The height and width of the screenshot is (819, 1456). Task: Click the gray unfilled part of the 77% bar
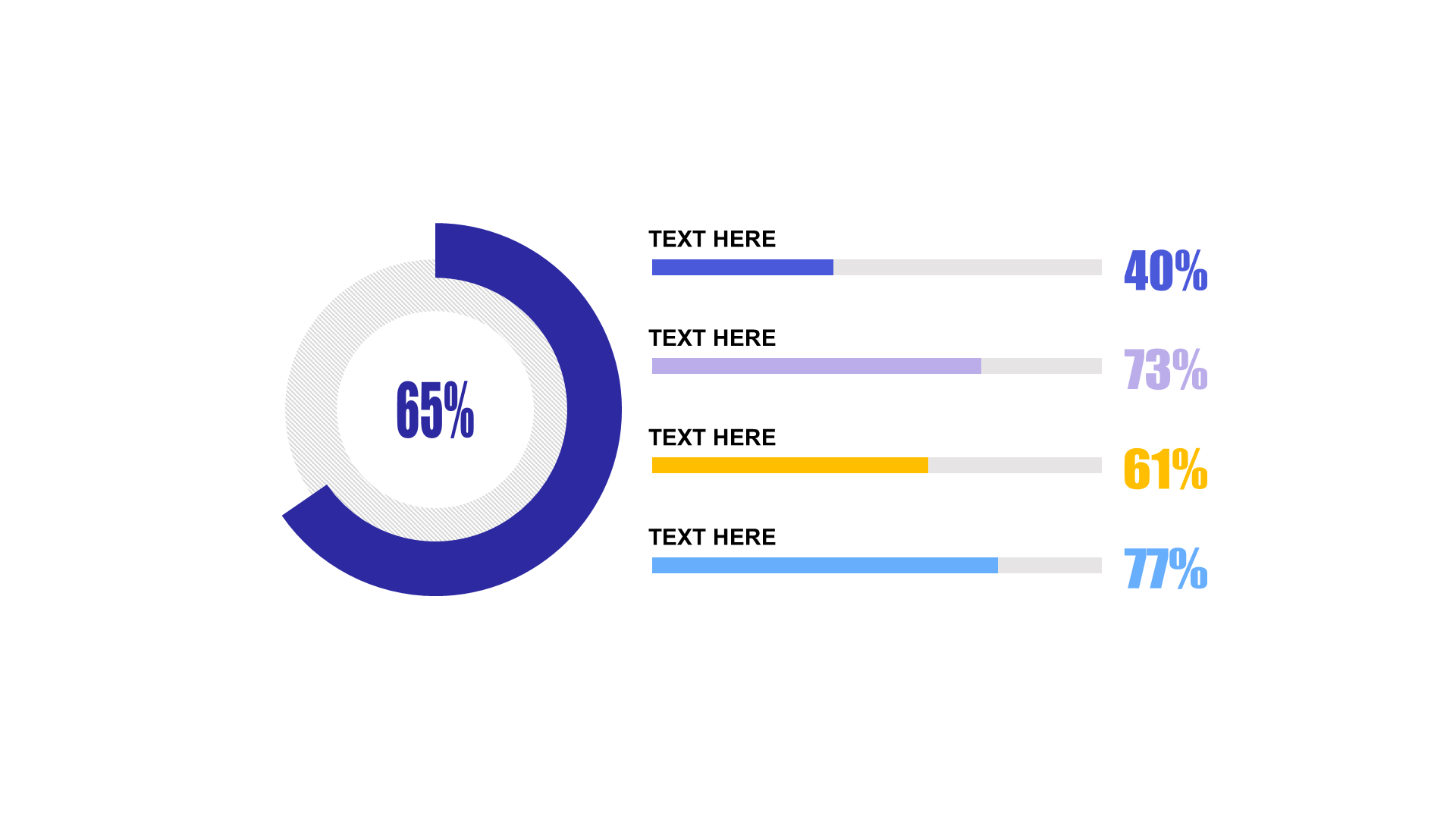click(1050, 565)
